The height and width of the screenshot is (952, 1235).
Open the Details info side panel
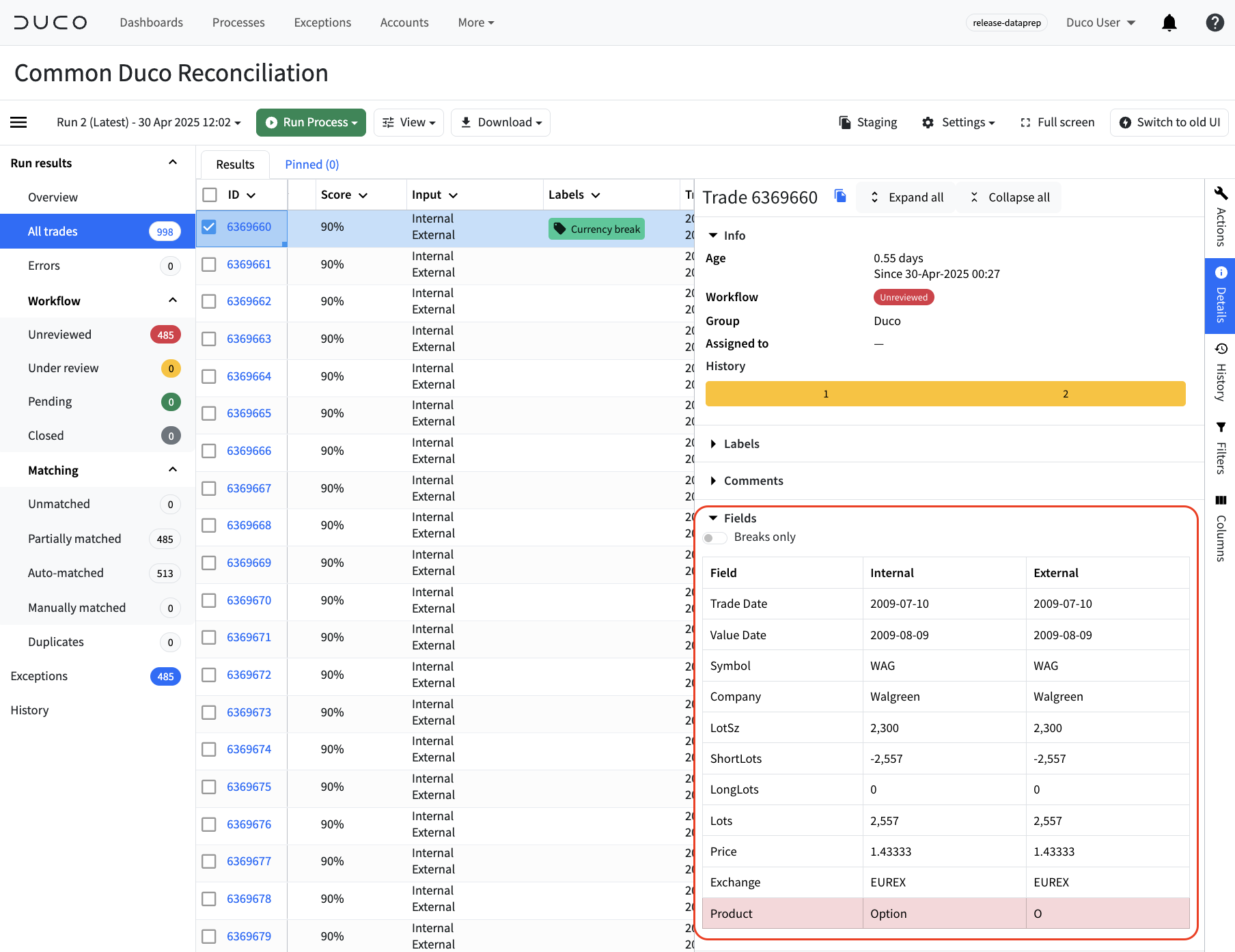click(1221, 295)
